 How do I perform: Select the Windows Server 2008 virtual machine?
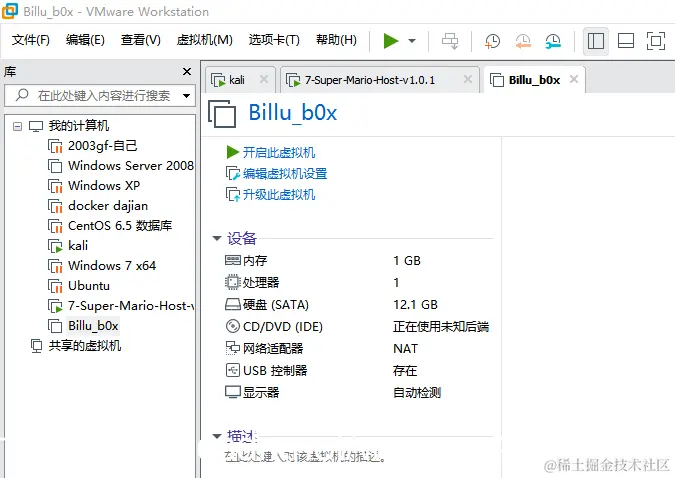(131, 166)
